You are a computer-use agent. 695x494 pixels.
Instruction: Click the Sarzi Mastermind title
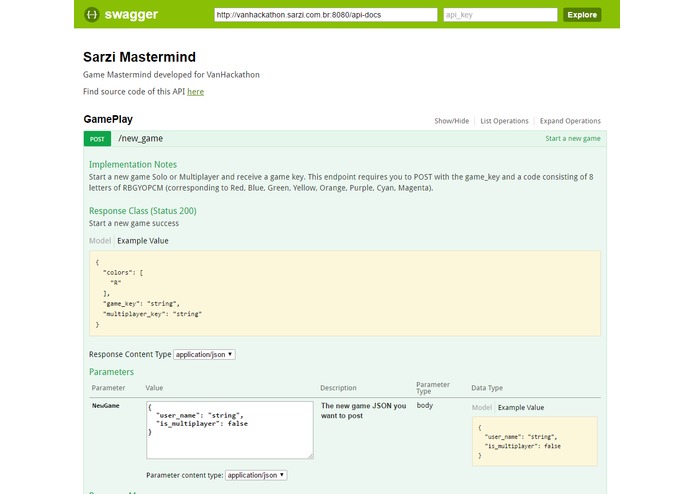coord(139,57)
